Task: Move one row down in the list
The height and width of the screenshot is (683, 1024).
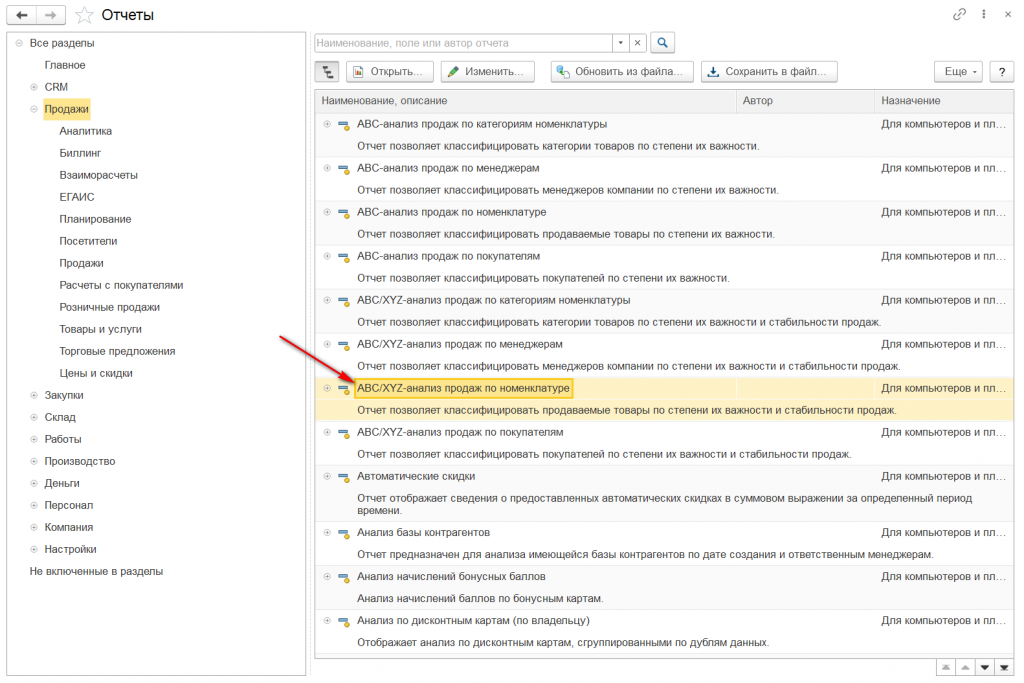Action: tap(985, 667)
